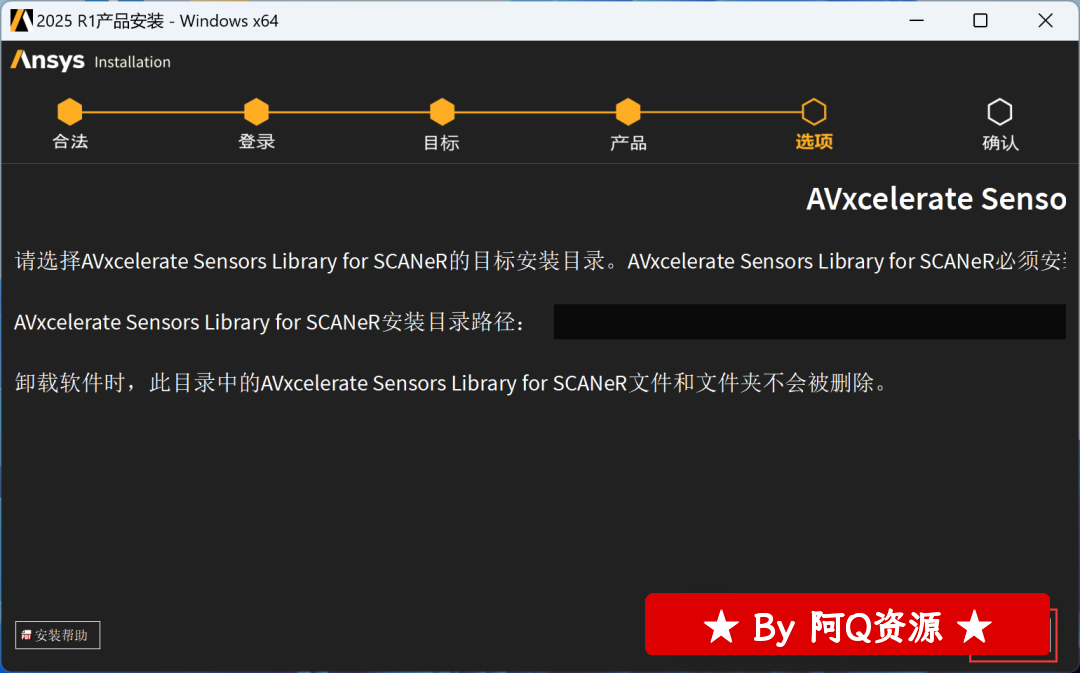Open the 安装帮助 help button
Viewport: 1080px width, 673px height.
point(58,635)
